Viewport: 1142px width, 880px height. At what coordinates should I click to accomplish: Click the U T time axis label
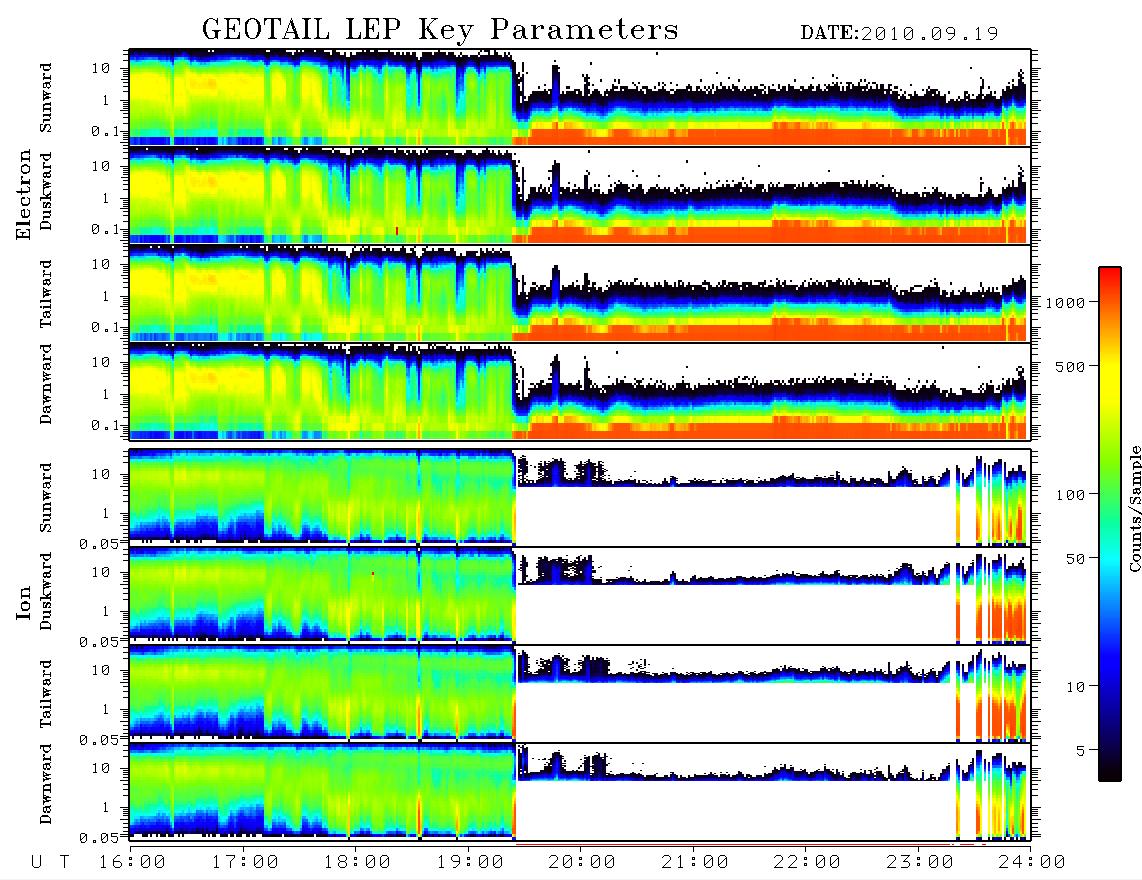point(51,863)
